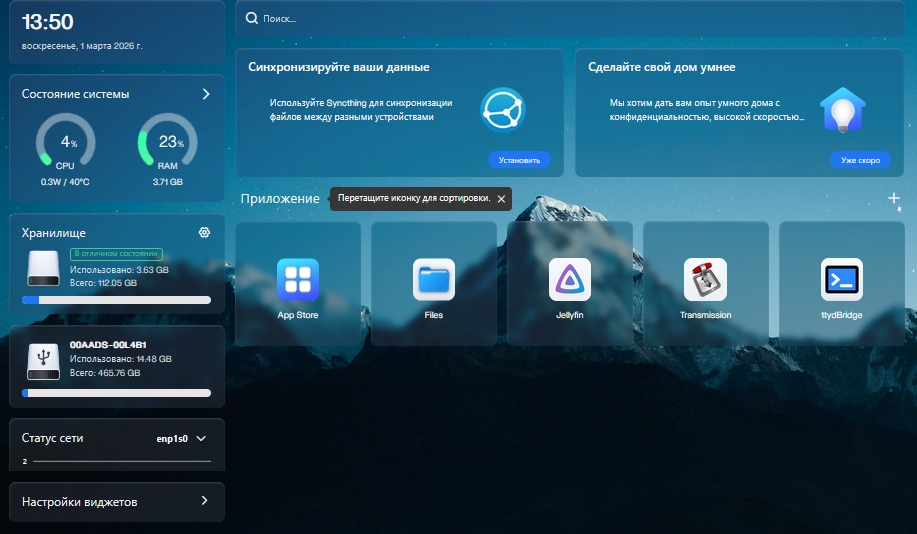Expand the Состояние системы panel arrow

point(206,94)
